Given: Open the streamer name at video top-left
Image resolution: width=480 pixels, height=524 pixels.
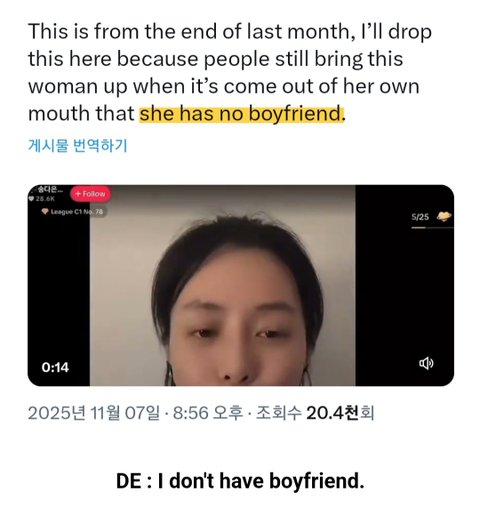Looking at the screenshot, I should (49, 190).
